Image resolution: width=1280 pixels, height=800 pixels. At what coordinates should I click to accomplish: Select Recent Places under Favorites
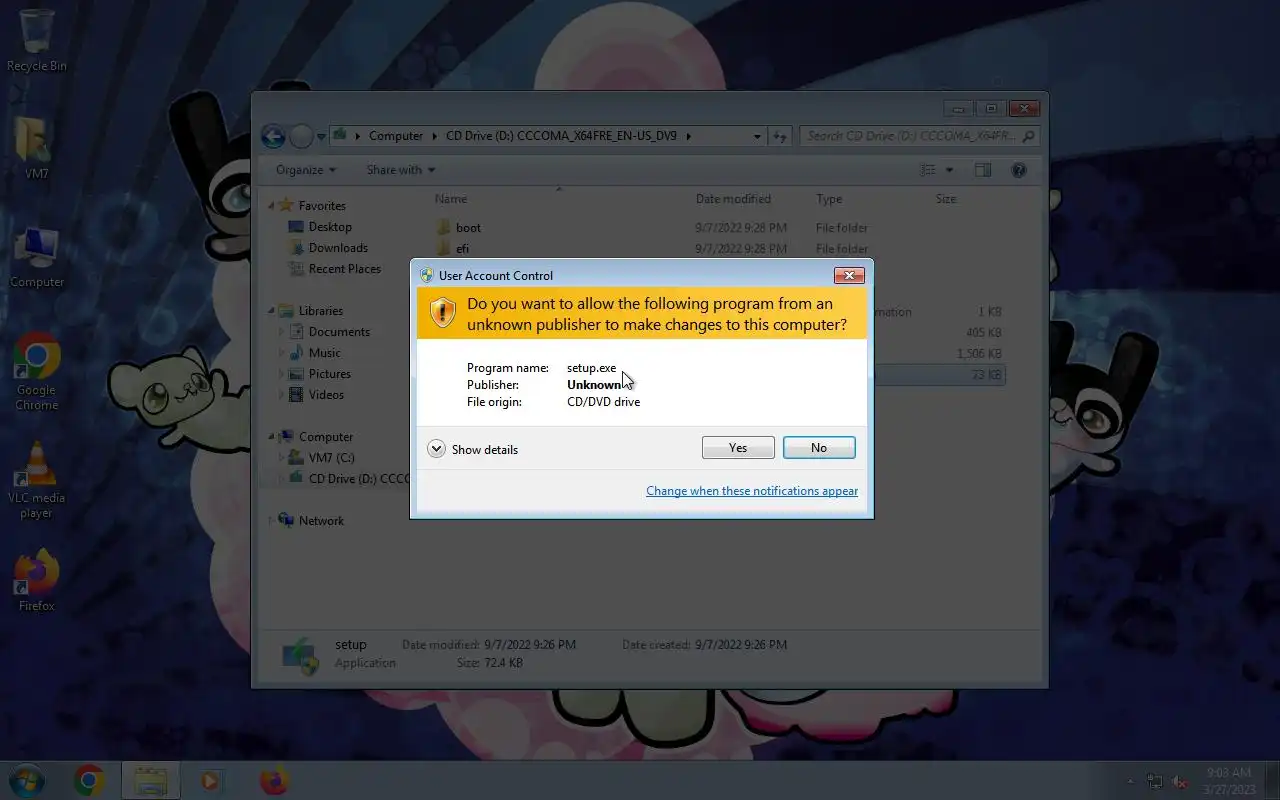point(344,269)
